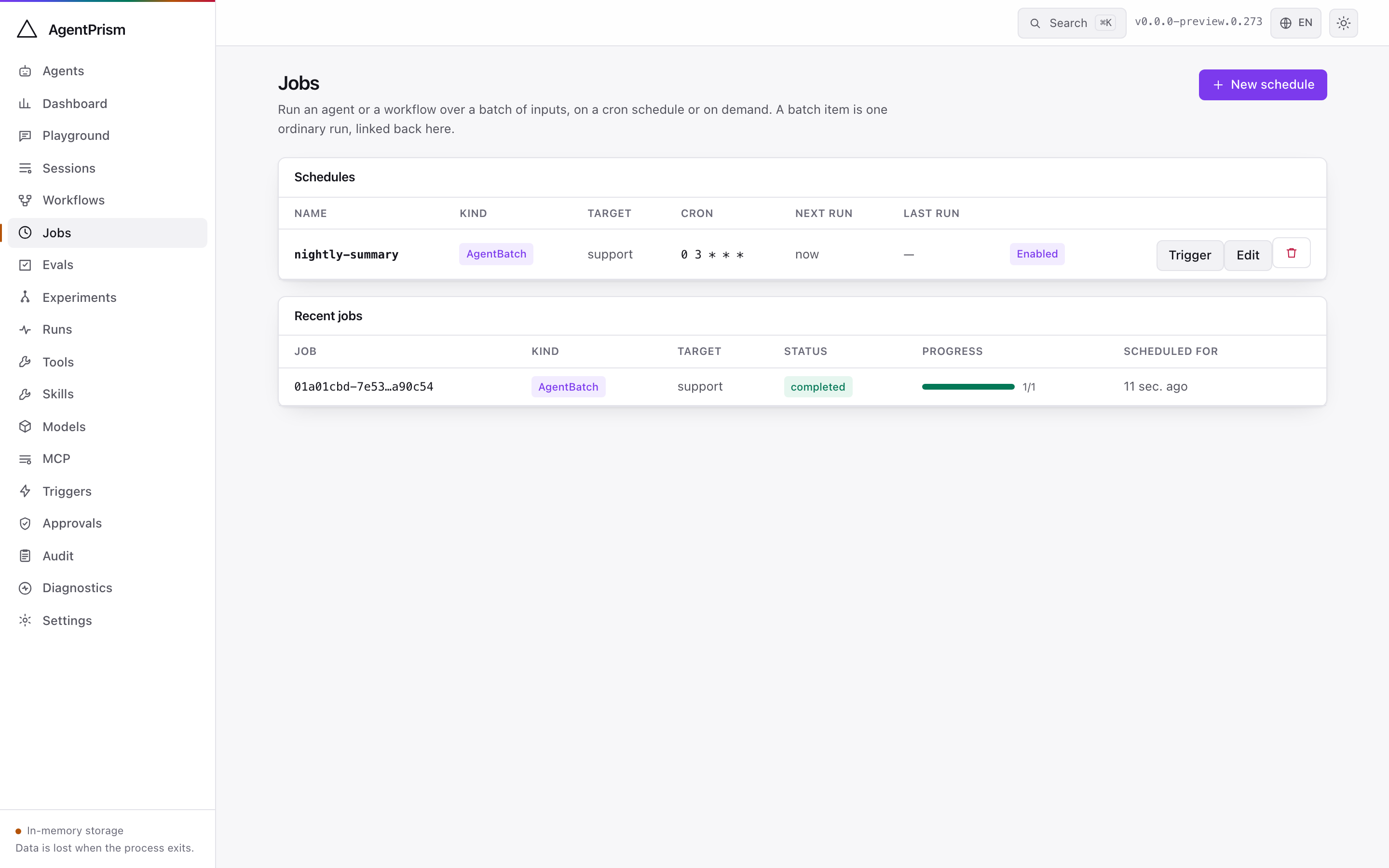The image size is (1389, 868).
Task: Click the Diagnostics gauge icon
Action: 25,588
